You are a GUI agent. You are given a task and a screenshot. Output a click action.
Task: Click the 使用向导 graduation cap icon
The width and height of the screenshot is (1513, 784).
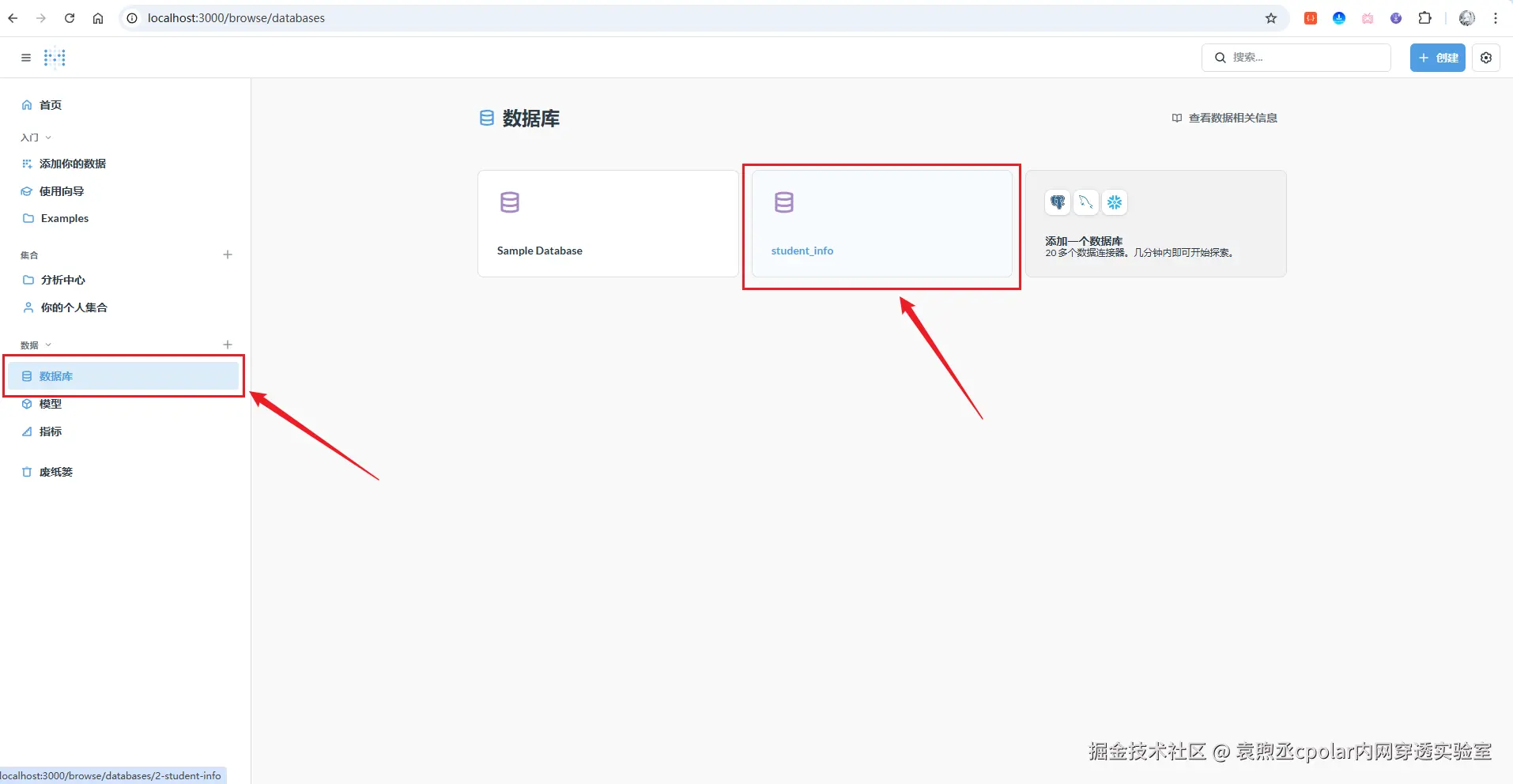pyautogui.click(x=27, y=191)
